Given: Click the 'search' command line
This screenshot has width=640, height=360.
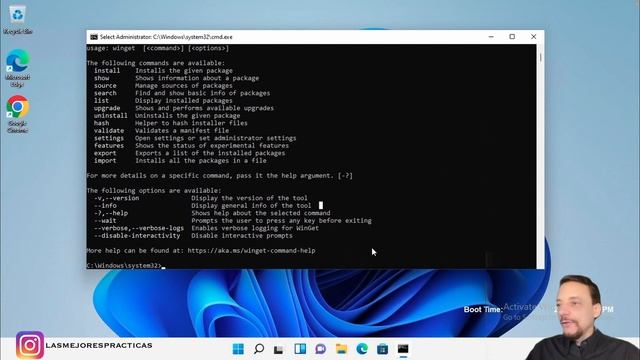Looking at the screenshot, I should click(x=182, y=93).
